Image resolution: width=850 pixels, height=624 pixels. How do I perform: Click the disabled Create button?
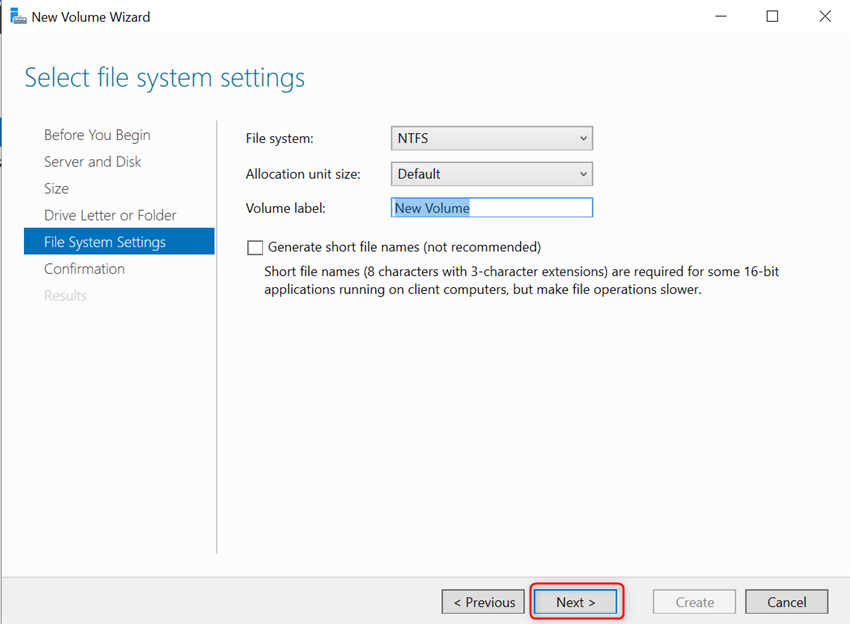pyautogui.click(x=694, y=601)
